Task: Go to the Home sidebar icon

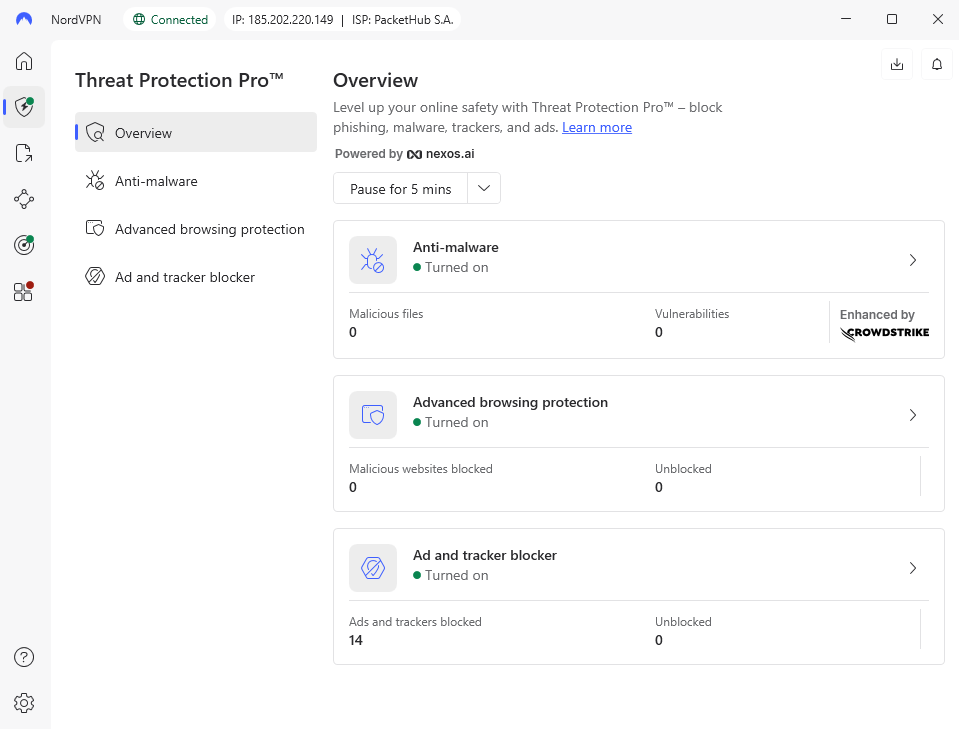Action: (x=24, y=61)
